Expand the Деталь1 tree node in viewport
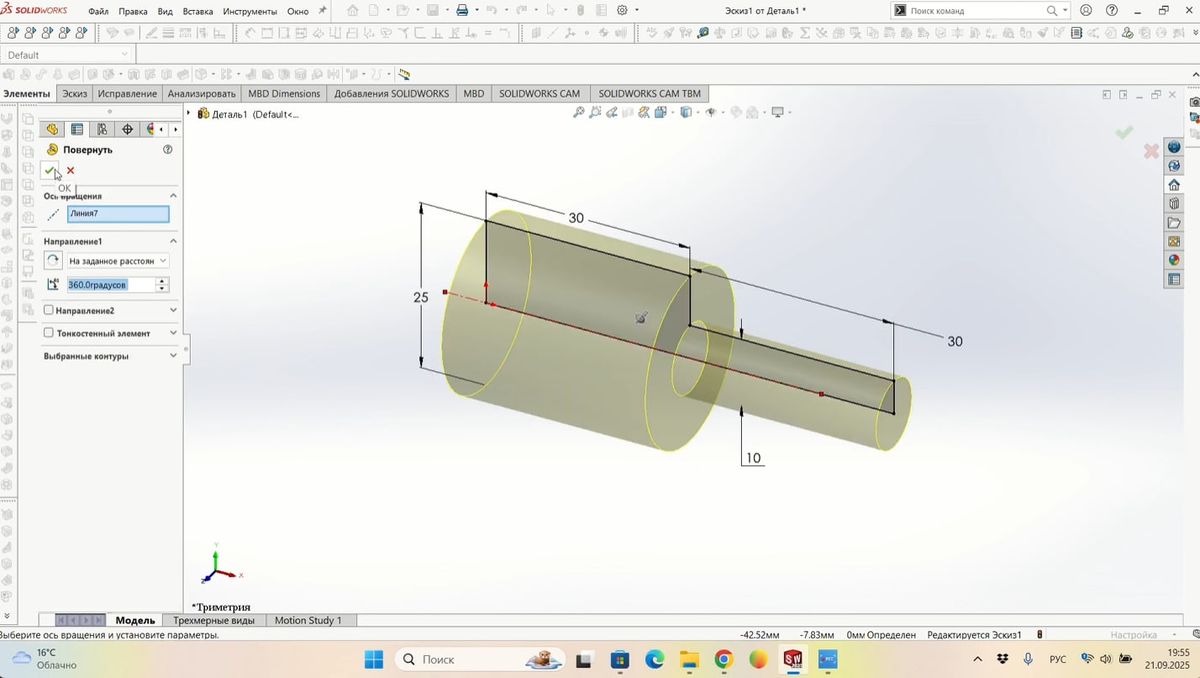1200x678 pixels. coord(189,113)
